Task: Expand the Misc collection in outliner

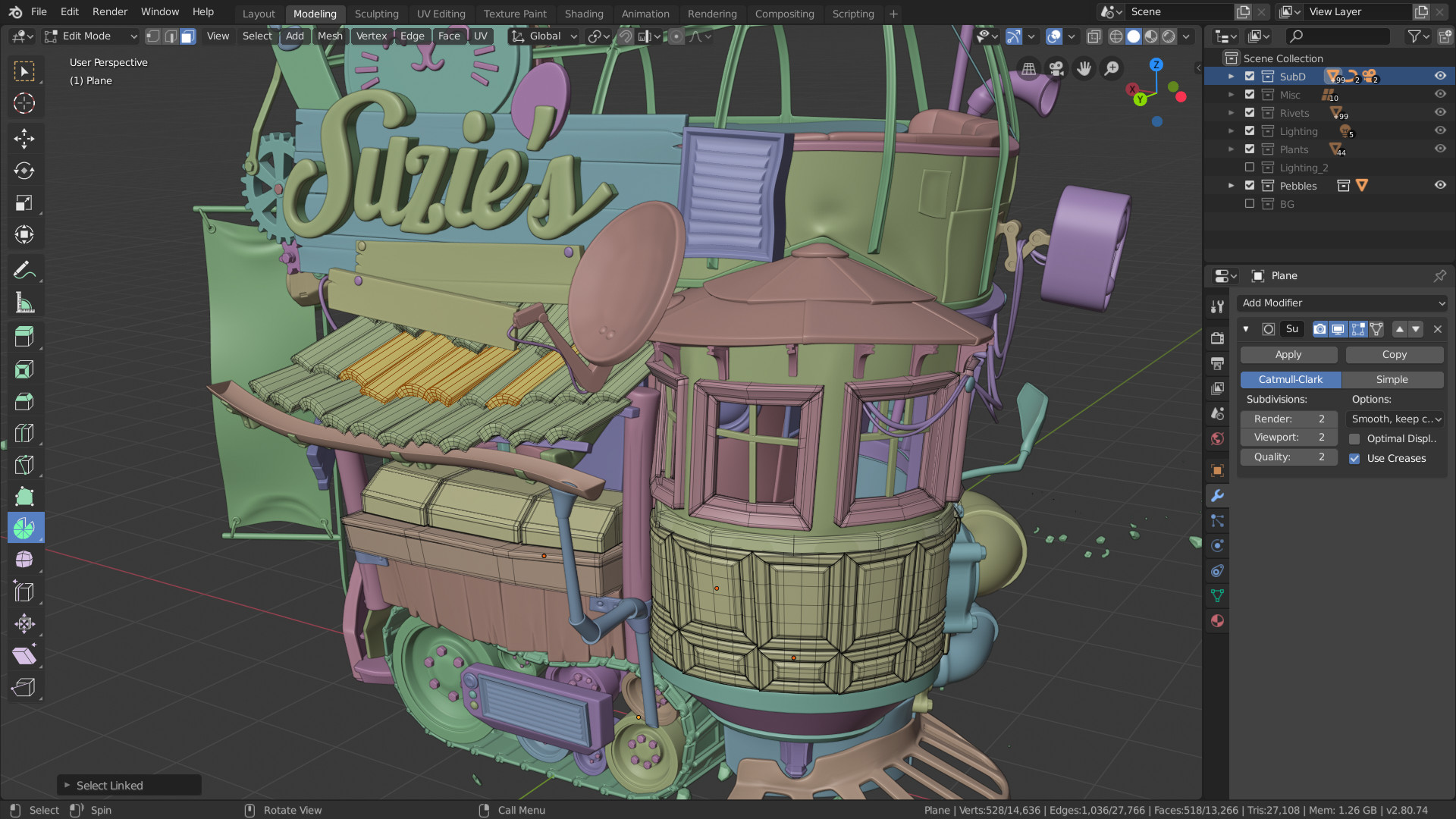Action: pyautogui.click(x=1231, y=95)
